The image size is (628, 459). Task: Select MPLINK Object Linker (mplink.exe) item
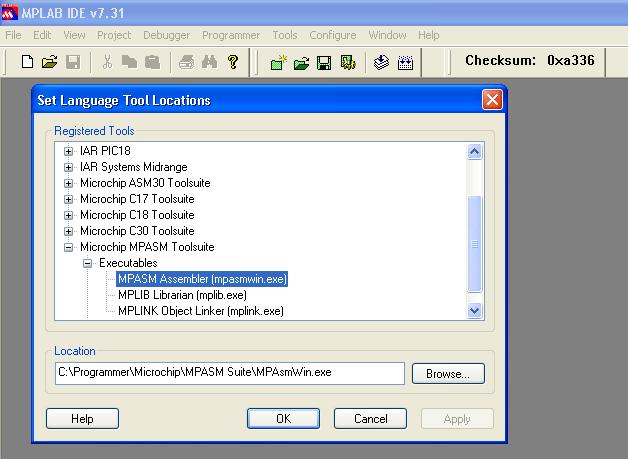tap(201, 311)
